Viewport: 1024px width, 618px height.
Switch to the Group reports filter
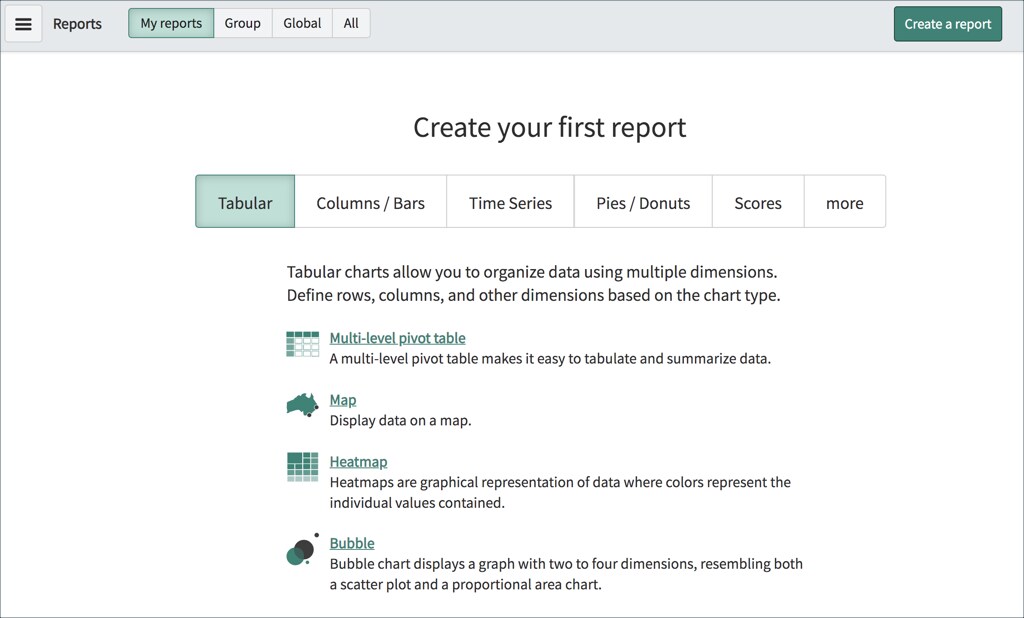(242, 23)
